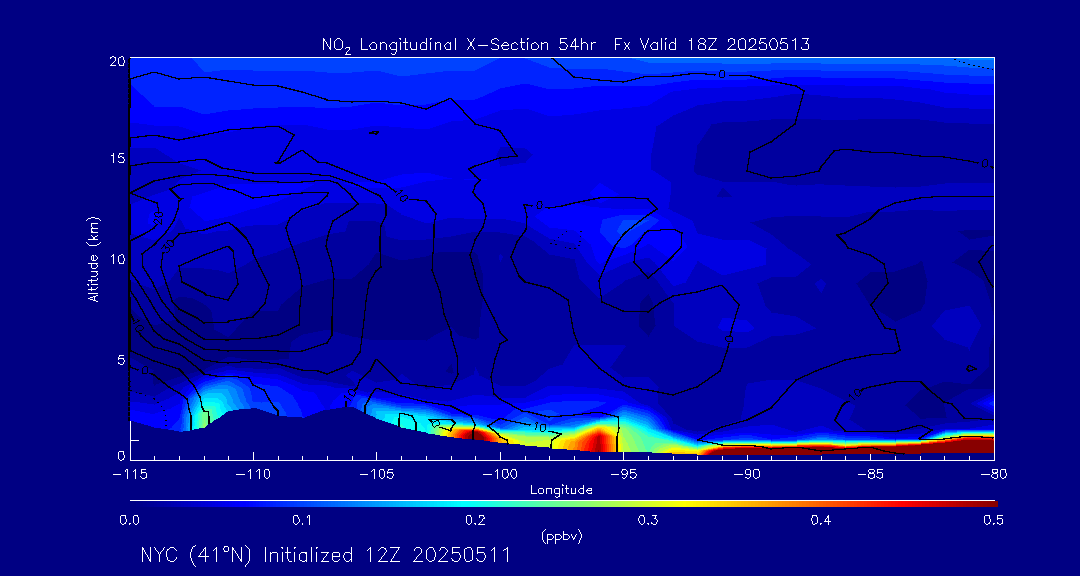Click the 'NYC (41°N) Initialized 12Z 20250511' caption
1080x576 pixels.
[x=326, y=555]
